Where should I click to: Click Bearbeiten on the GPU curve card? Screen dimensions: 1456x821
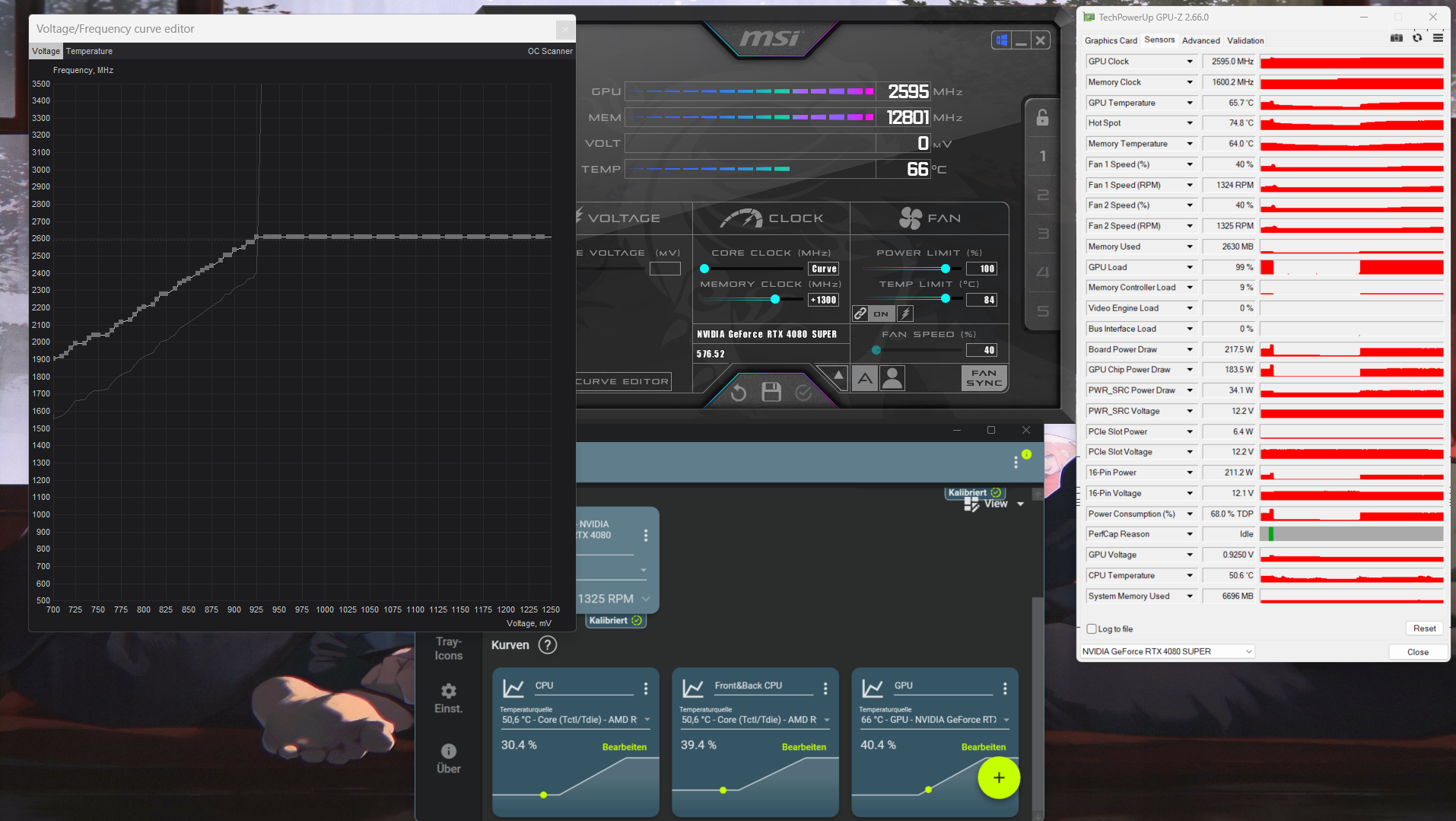click(x=984, y=747)
